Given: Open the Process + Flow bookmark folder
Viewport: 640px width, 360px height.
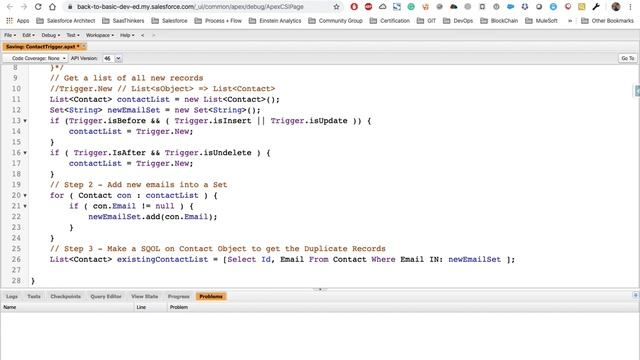Looking at the screenshot, I should tap(218, 21).
